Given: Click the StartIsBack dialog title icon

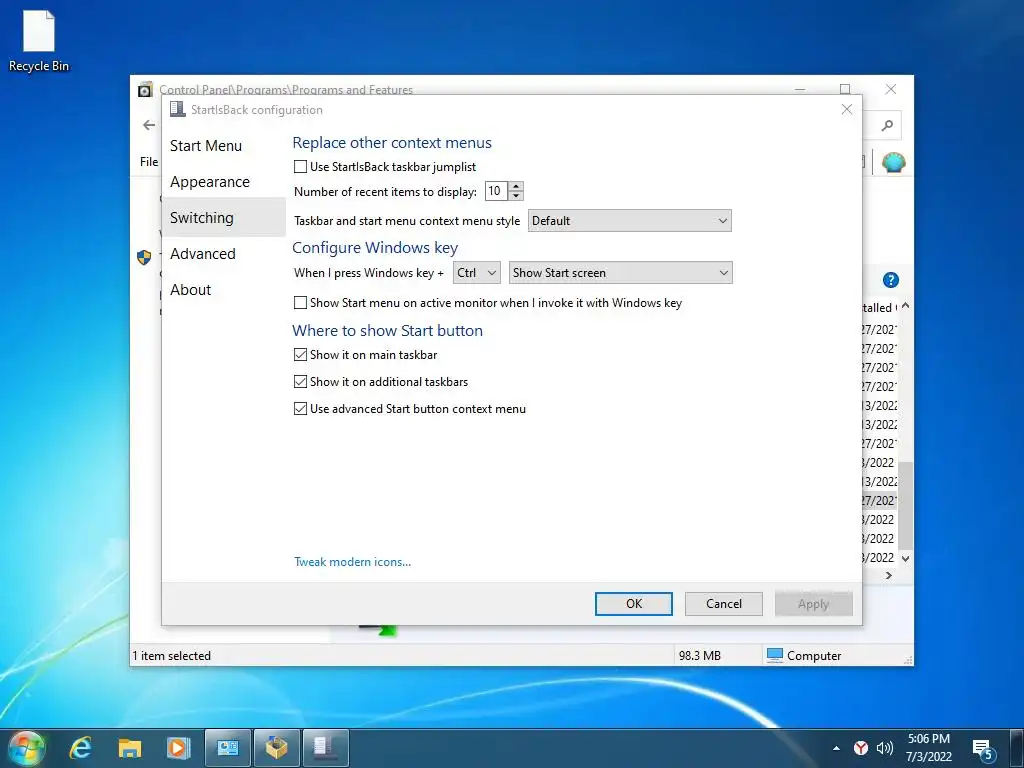Looking at the screenshot, I should click(x=178, y=109).
